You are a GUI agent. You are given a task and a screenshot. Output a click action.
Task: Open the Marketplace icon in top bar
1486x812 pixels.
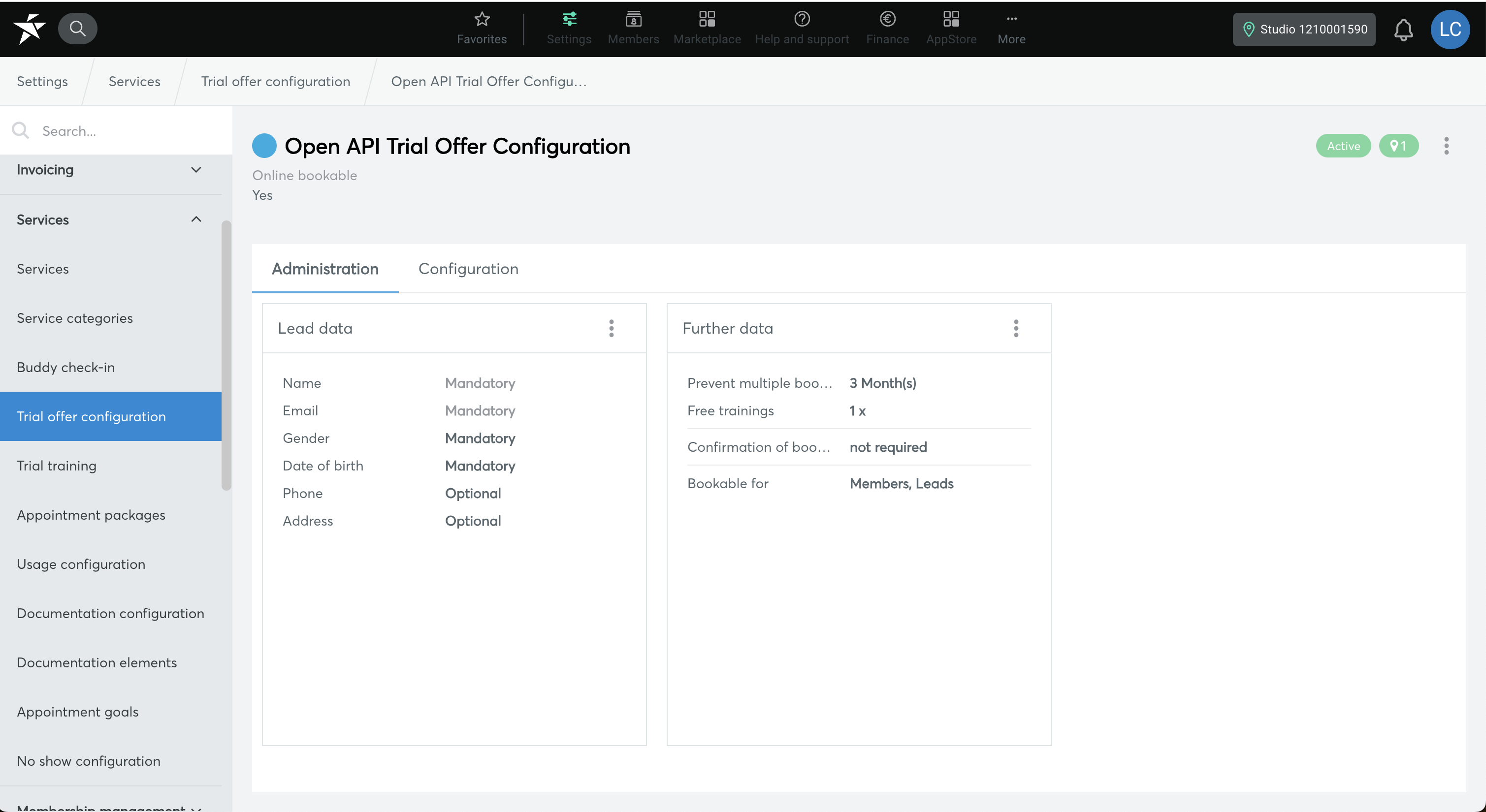point(707,20)
